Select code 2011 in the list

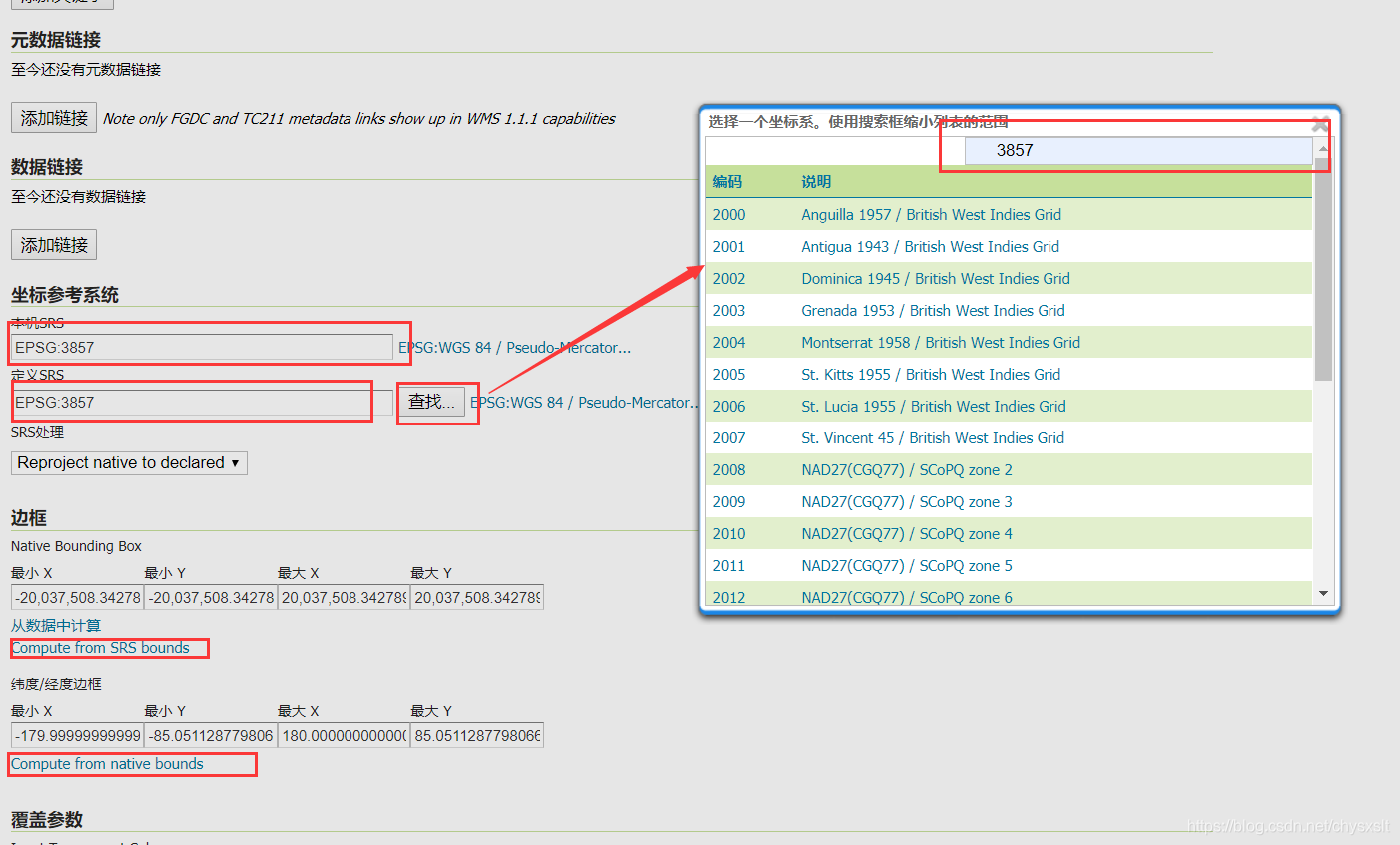pyautogui.click(x=729, y=565)
